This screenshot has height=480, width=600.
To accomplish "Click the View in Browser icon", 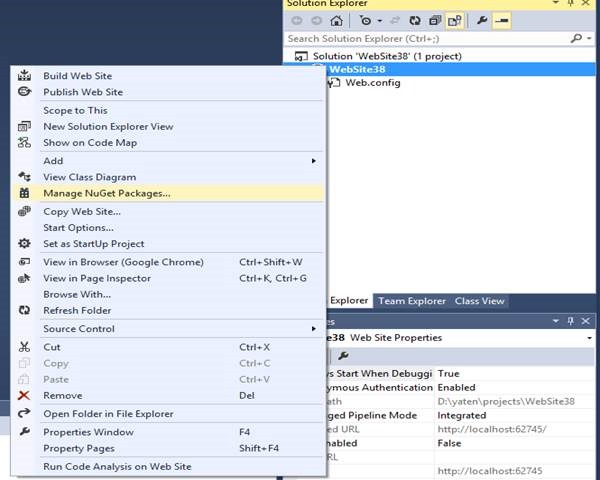I will (x=24, y=262).
